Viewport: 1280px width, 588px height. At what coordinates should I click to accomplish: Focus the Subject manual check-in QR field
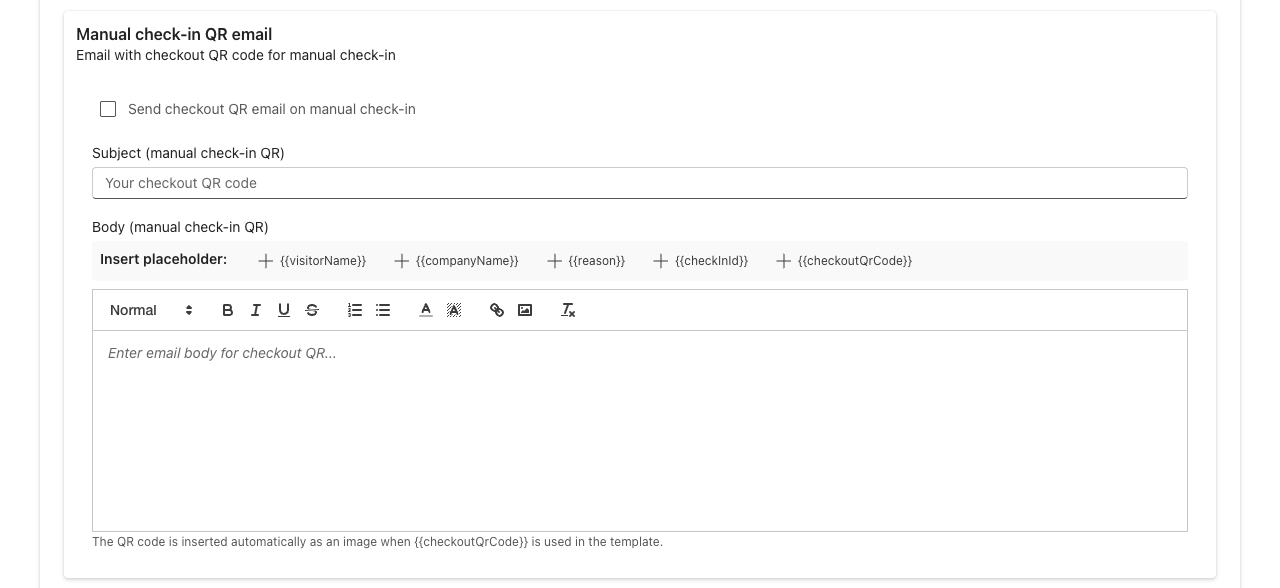(x=640, y=183)
